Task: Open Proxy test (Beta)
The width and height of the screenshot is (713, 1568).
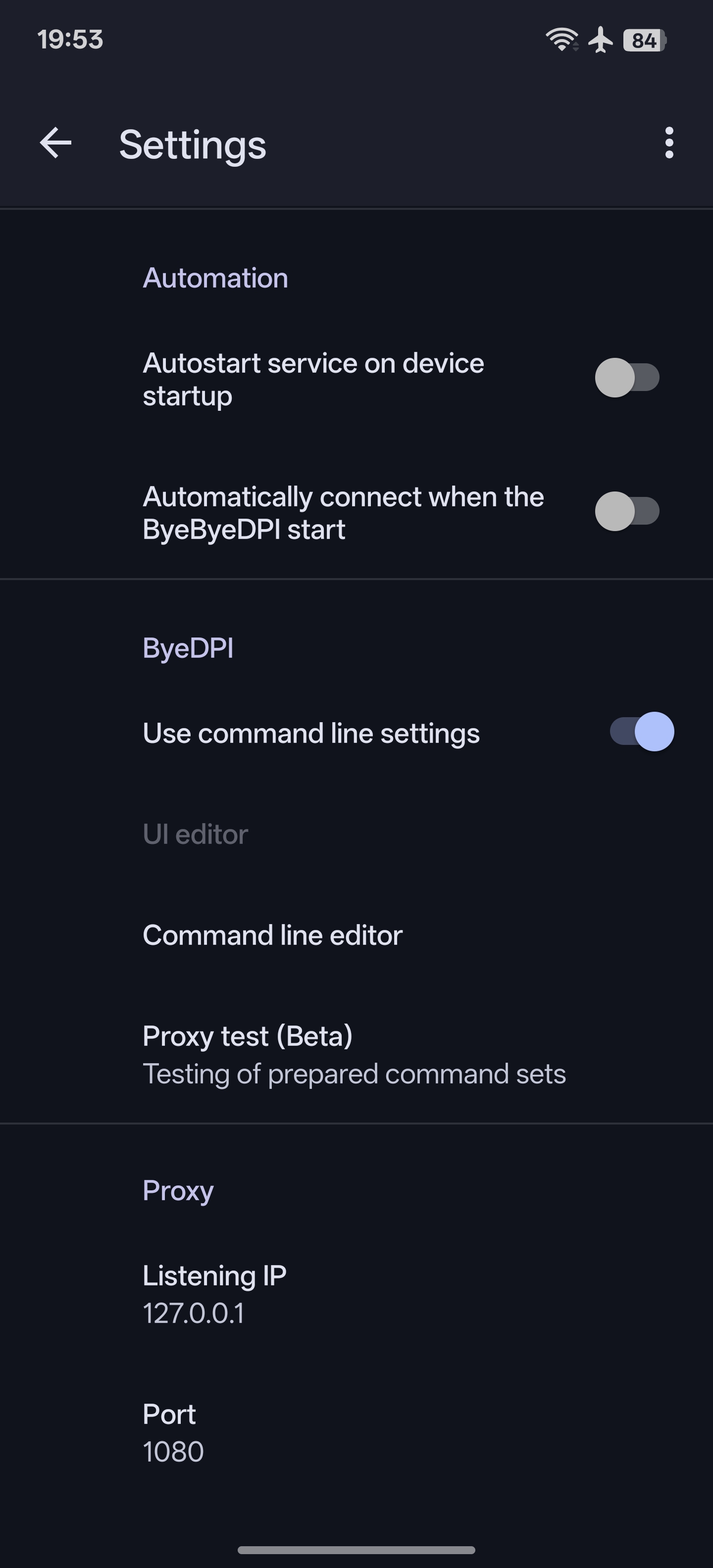Action: (354, 1054)
